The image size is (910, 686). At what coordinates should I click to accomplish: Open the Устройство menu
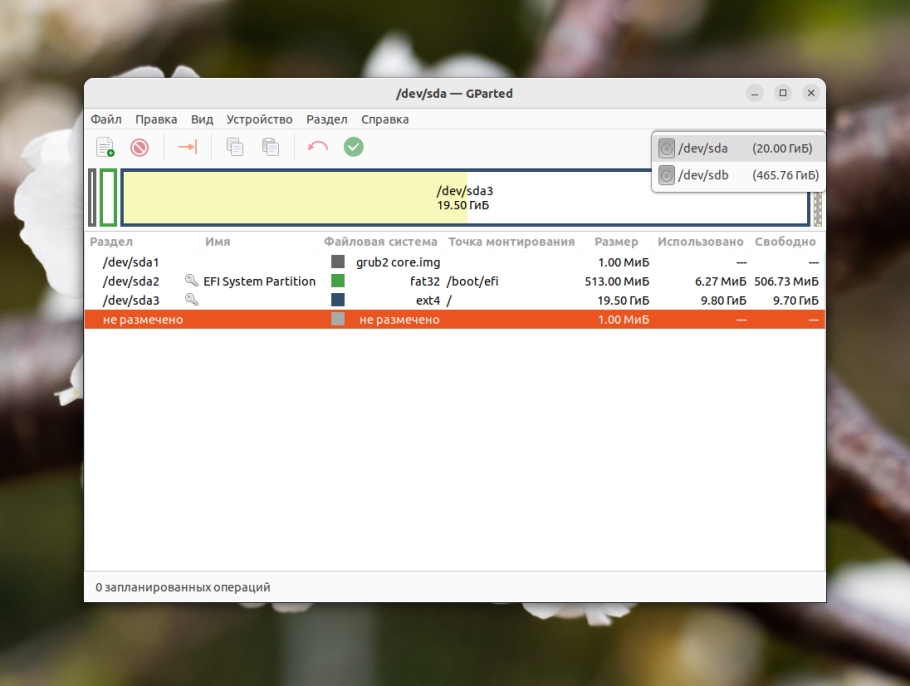pyautogui.click(x=259, y=119)
